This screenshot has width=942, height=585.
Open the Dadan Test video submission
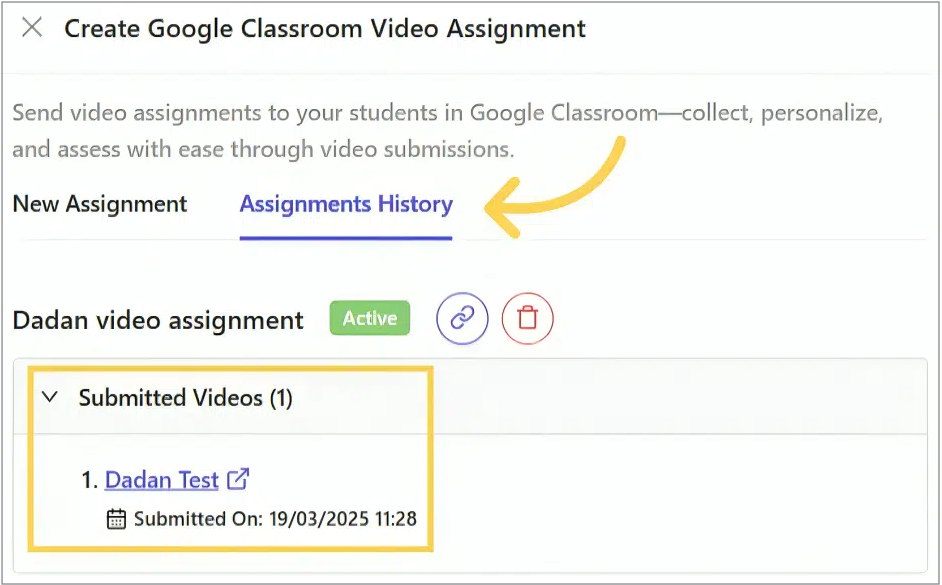pos(161,479)
